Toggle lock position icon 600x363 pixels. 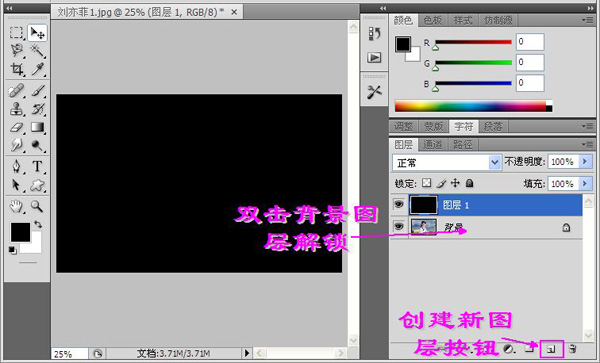point(455,183)
